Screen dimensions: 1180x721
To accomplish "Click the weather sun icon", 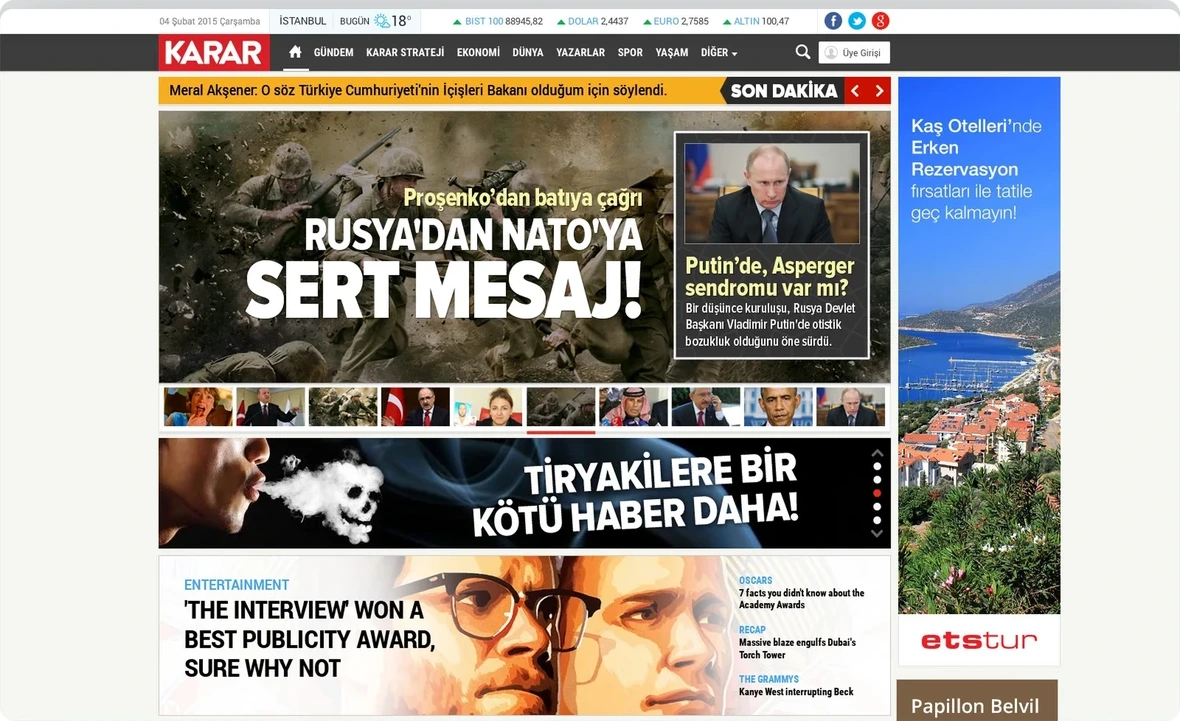I will click(382, 21).
